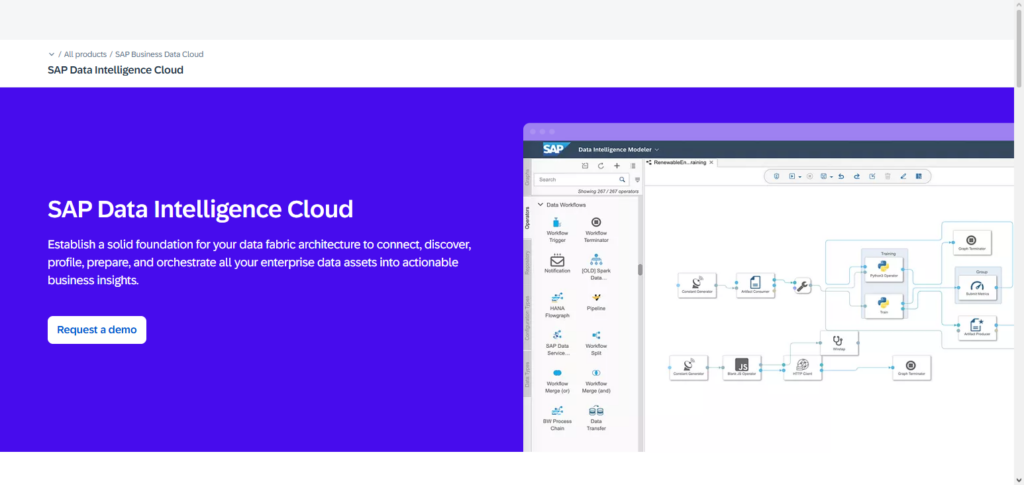Viewport: 1024px width, 485px height.
Task: Select the Artifact Consumer node
Action: click(756, 285)
